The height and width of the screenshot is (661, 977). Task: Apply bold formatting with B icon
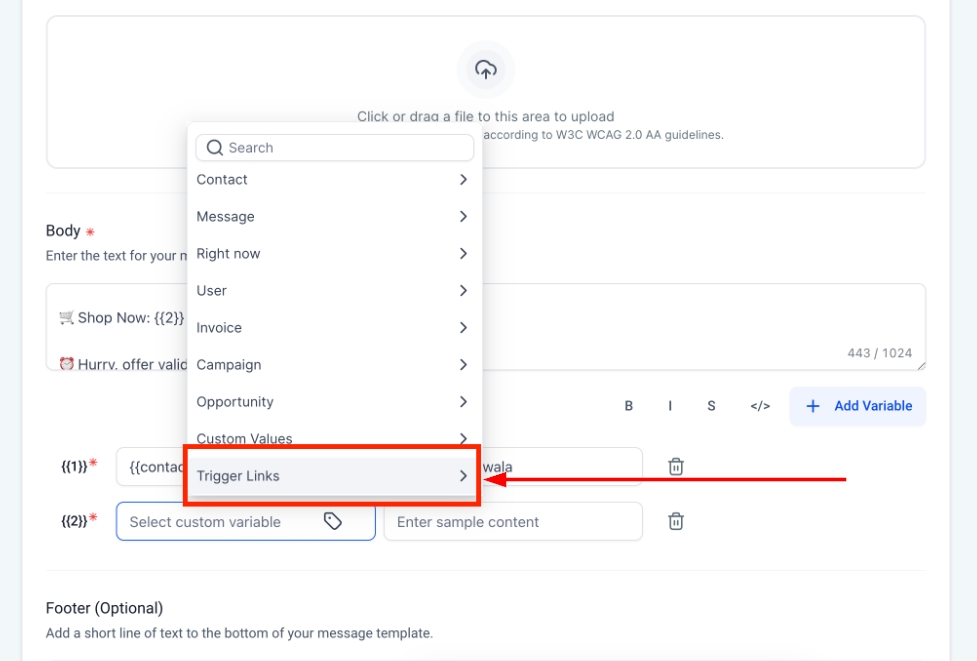629,406
